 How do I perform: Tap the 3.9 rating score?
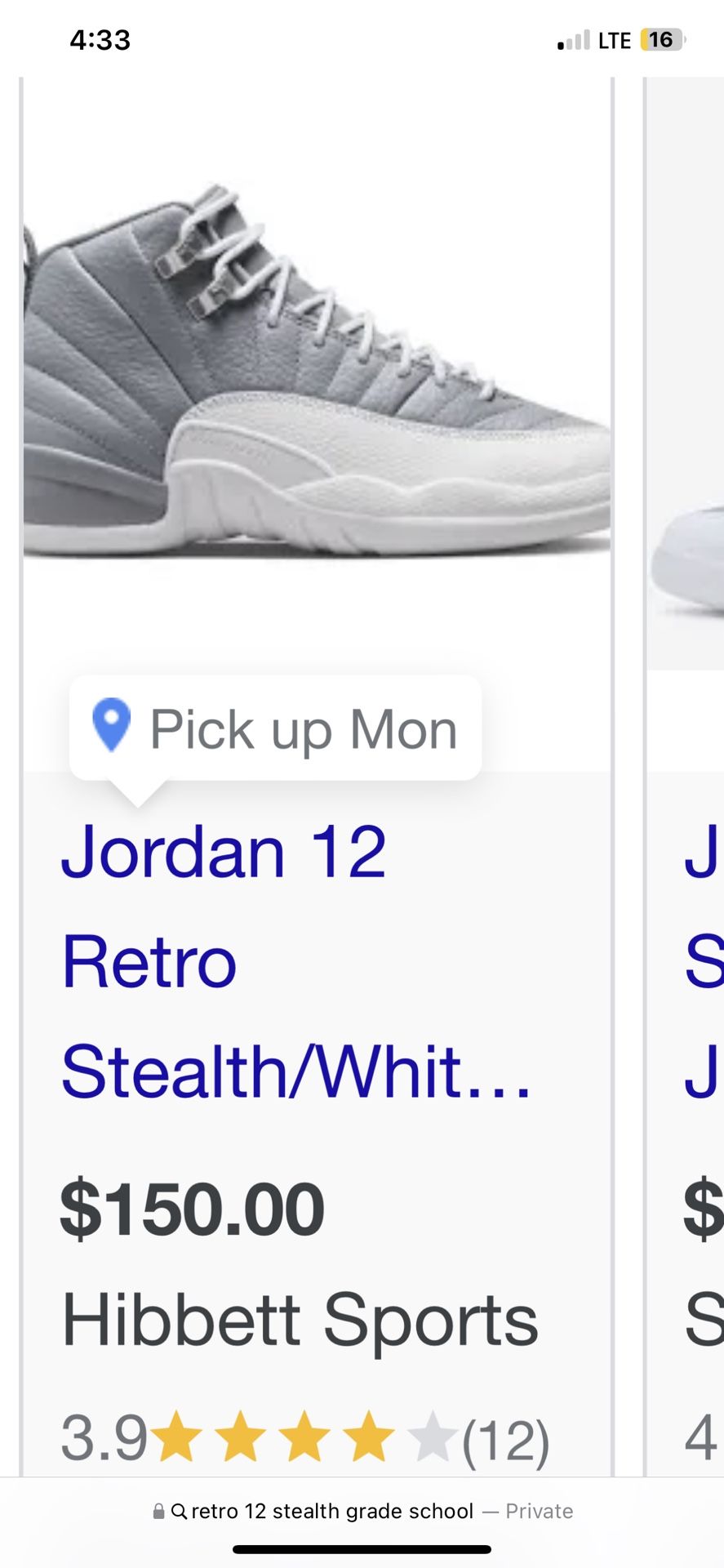[x=104, y=1438]
